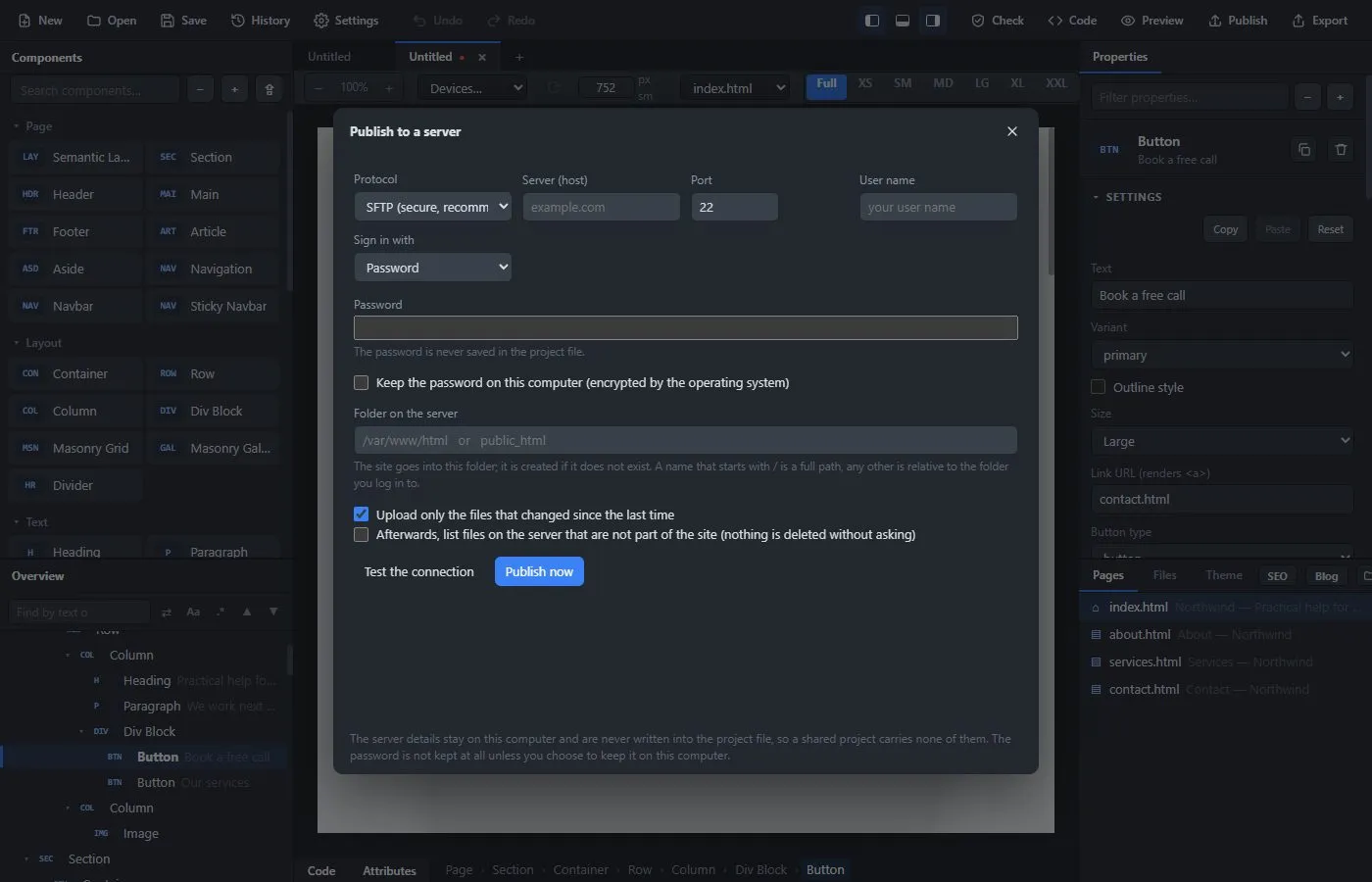Uncheck upload only changed files option
This screenshot has width=1372, height=882.
tap(362, 514)
